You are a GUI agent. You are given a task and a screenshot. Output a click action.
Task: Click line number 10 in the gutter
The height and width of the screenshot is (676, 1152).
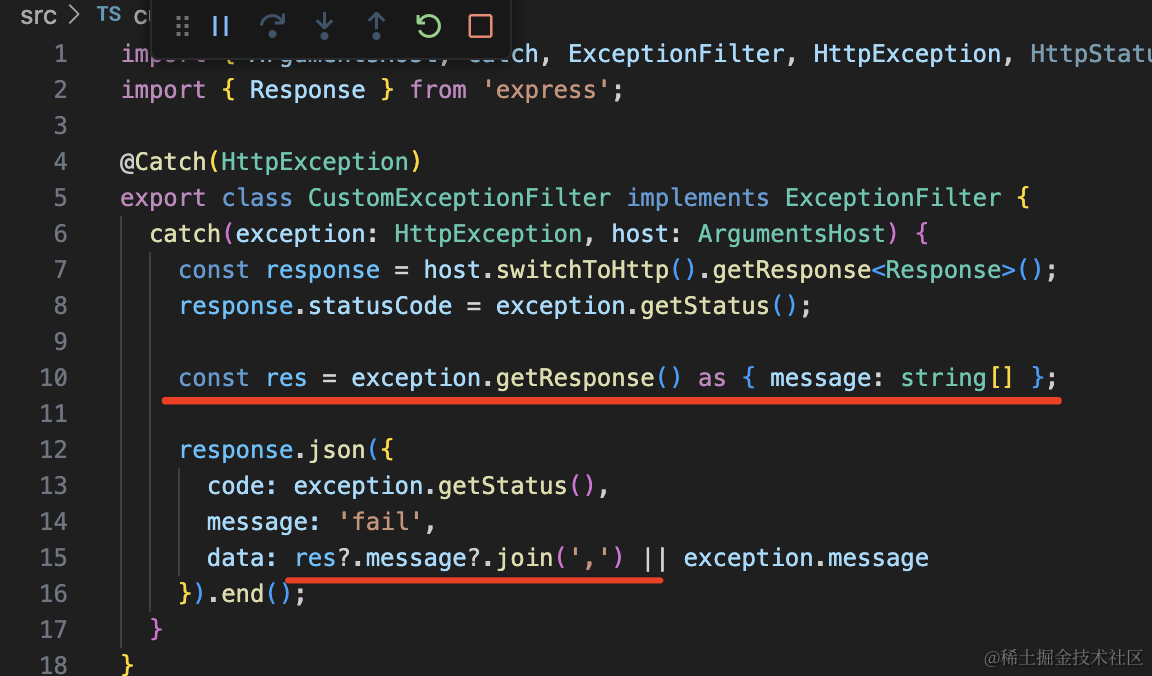(54, 378)
